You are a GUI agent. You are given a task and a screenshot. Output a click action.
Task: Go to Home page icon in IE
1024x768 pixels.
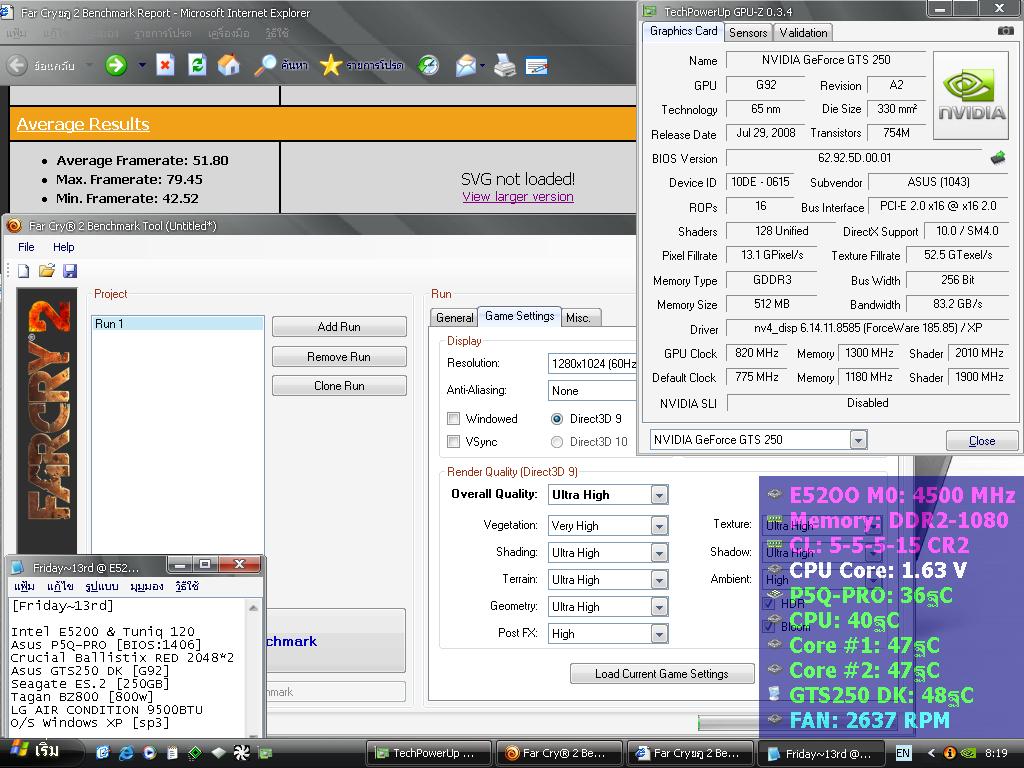tap(228, 65)
